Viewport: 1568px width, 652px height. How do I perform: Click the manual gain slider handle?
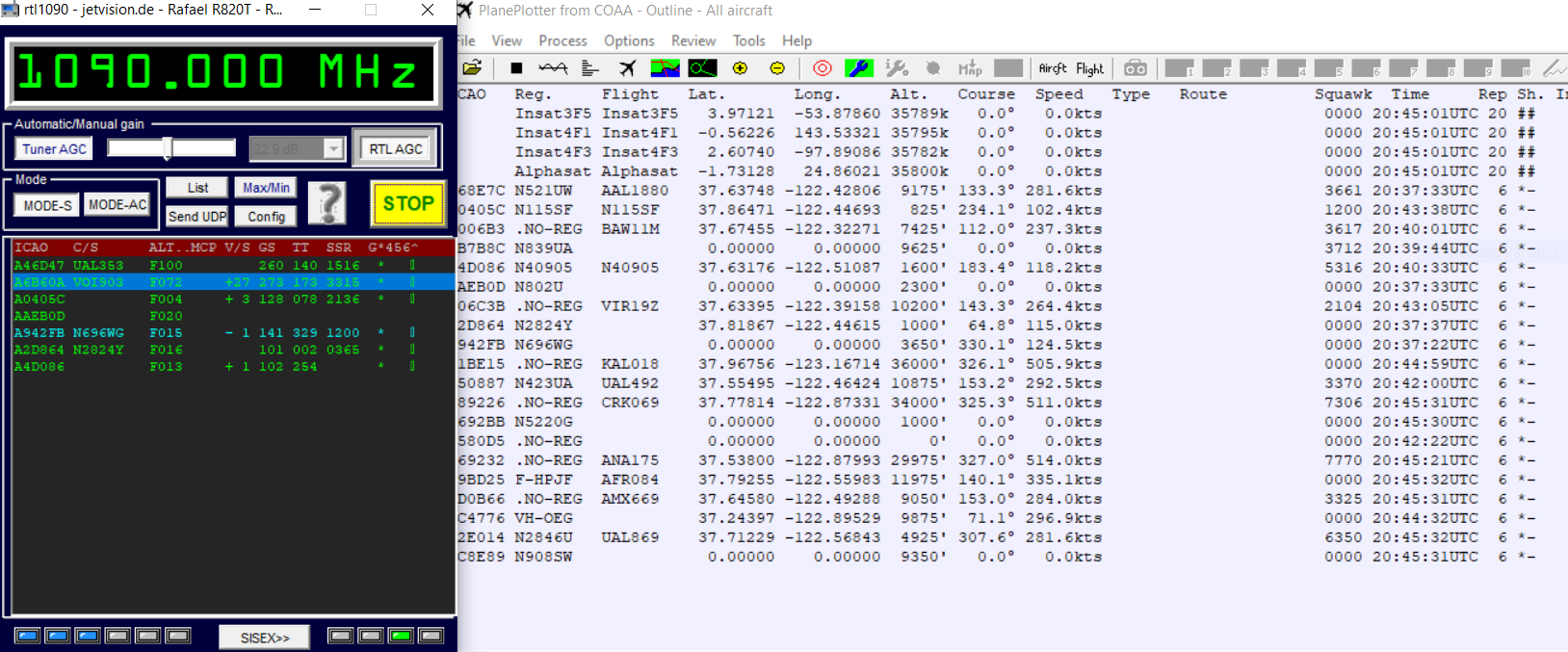tap(168, 148)
